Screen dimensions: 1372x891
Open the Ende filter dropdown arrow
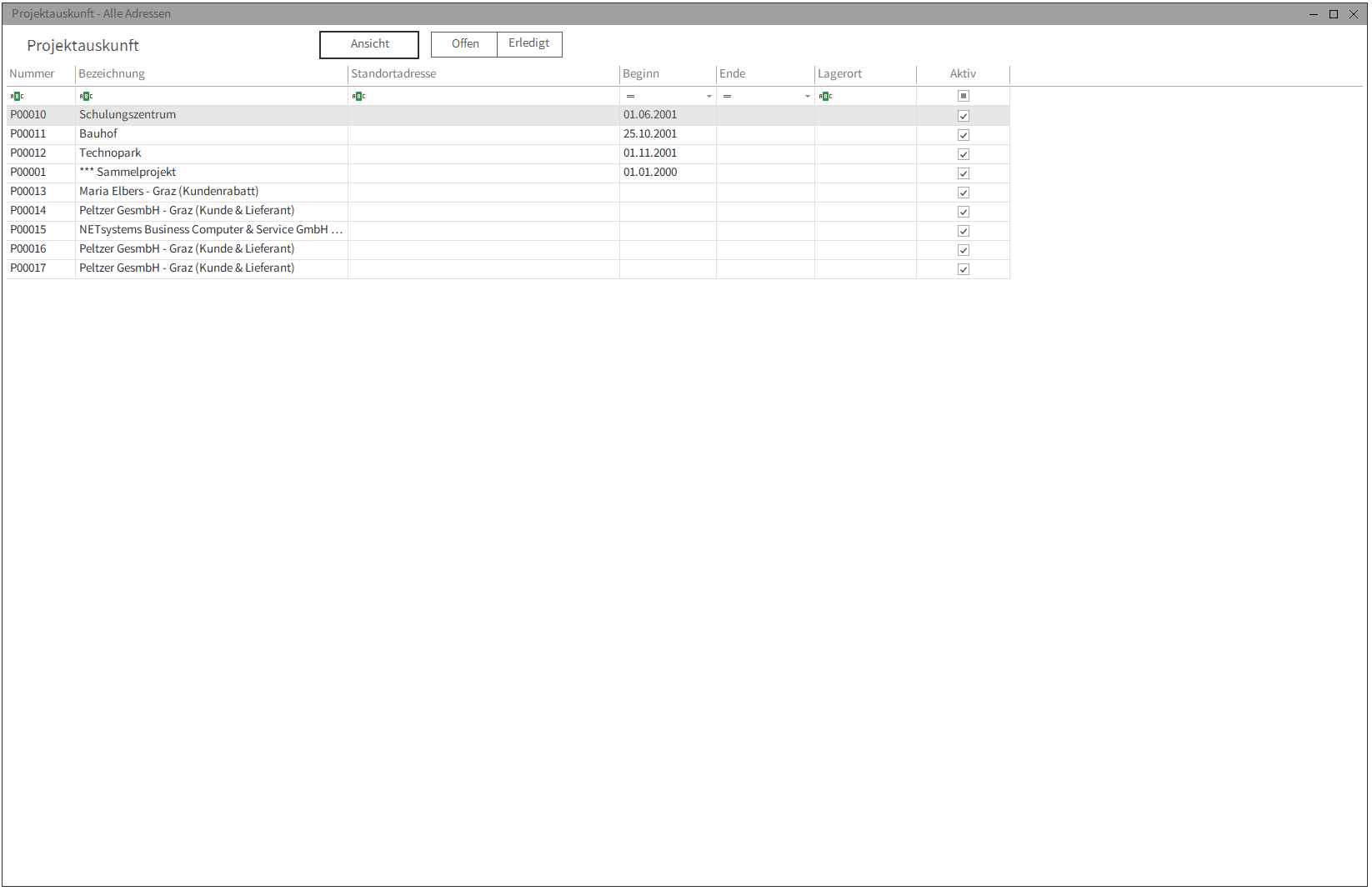808,97
